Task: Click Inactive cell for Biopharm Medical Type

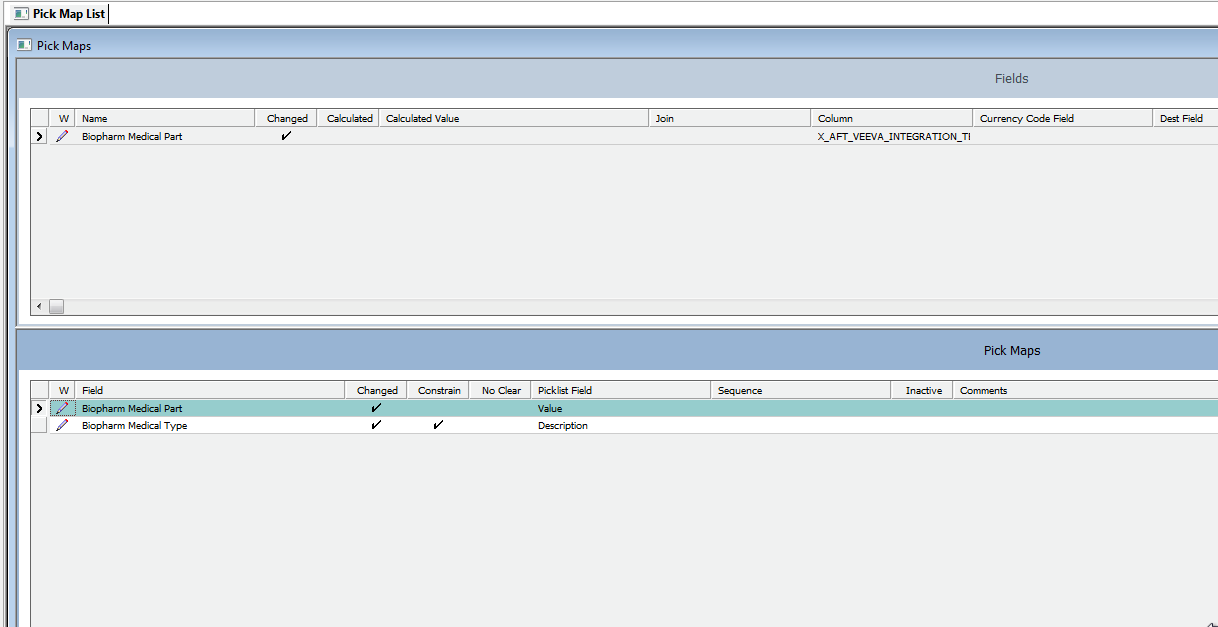Action: click(922, 425)
